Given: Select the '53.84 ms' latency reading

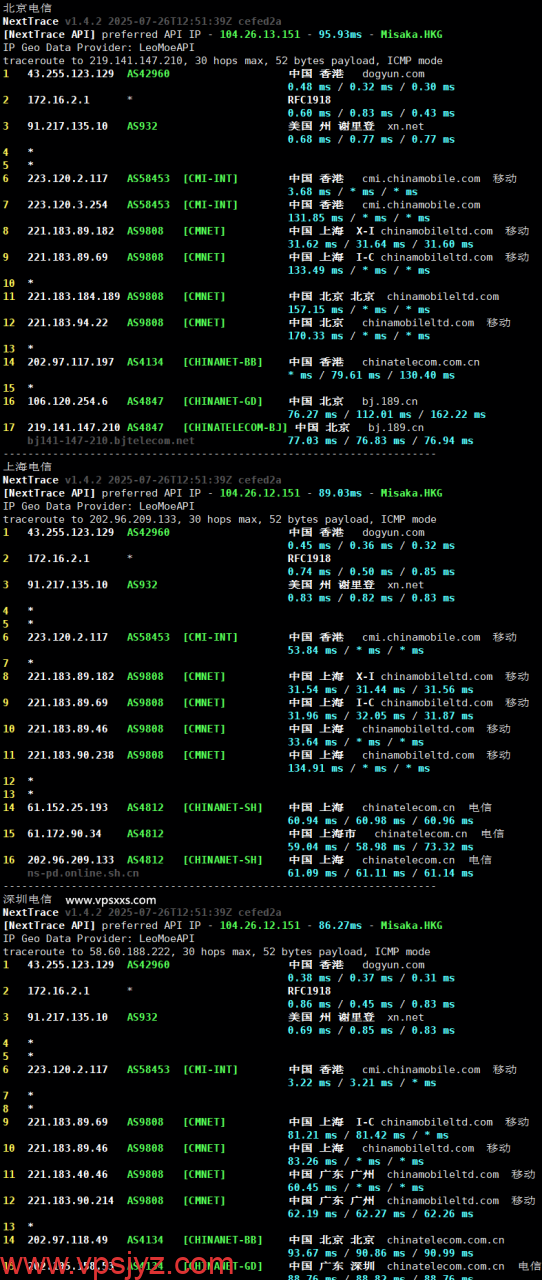Looking at the screenshot, I should [310, 650].
